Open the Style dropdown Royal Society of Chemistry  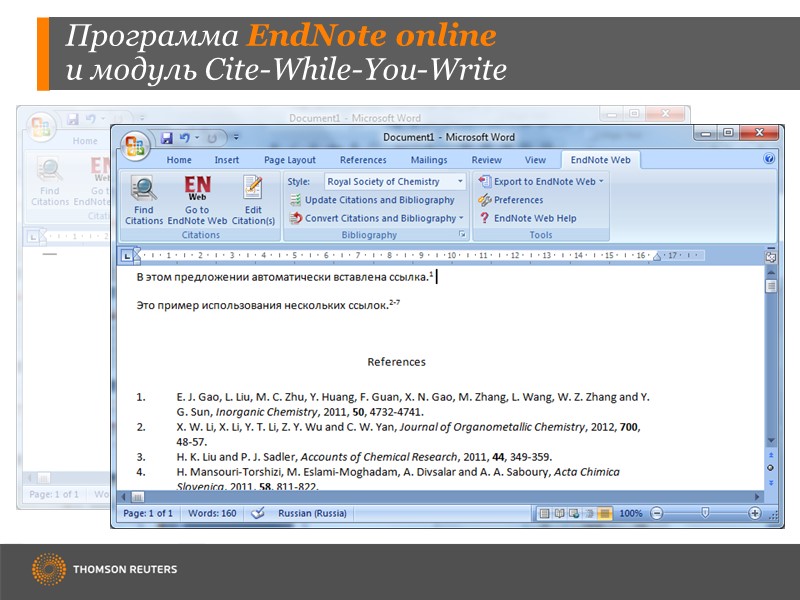395,182
